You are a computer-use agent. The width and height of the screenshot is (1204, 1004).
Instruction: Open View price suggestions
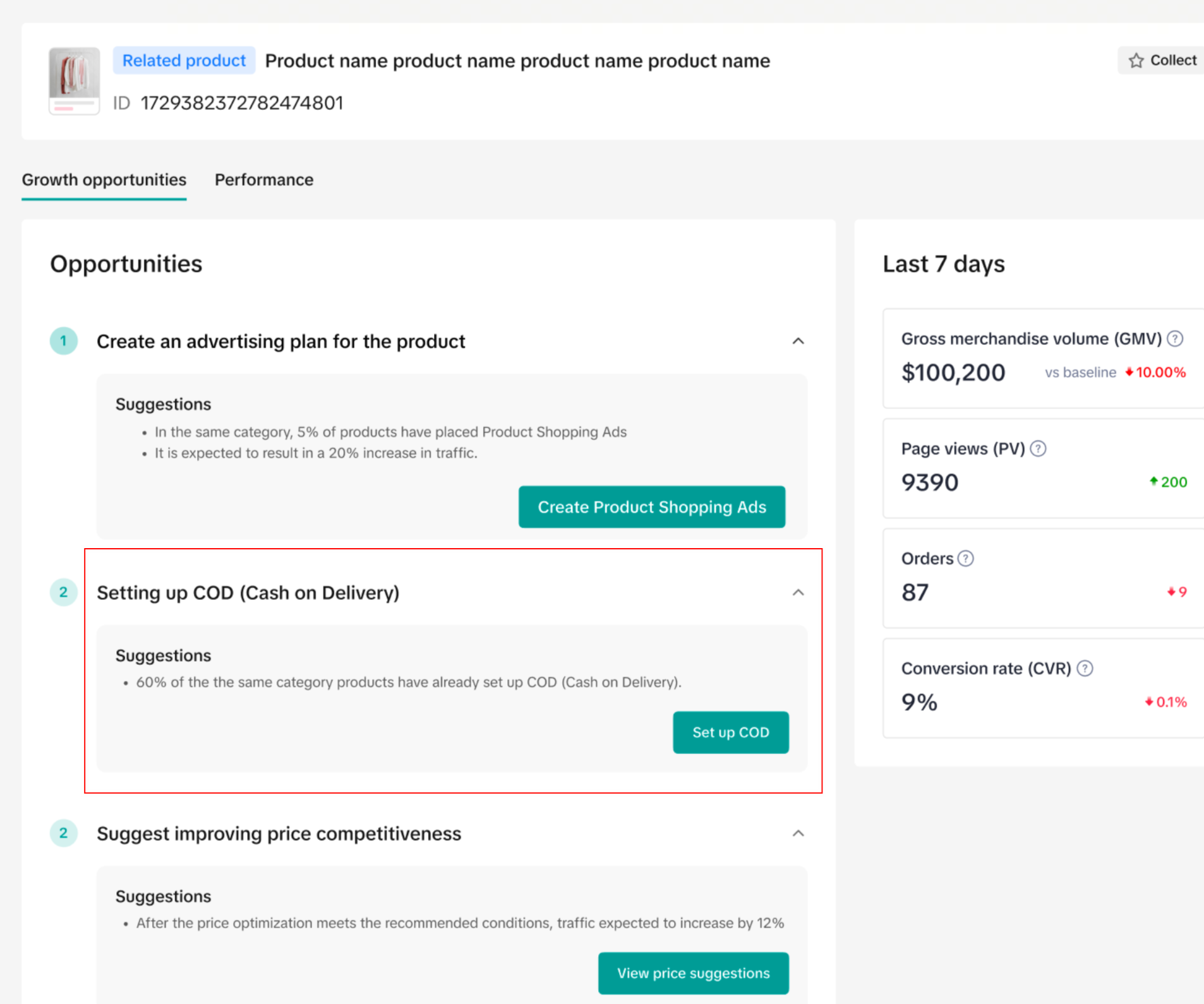coord(693,973)
